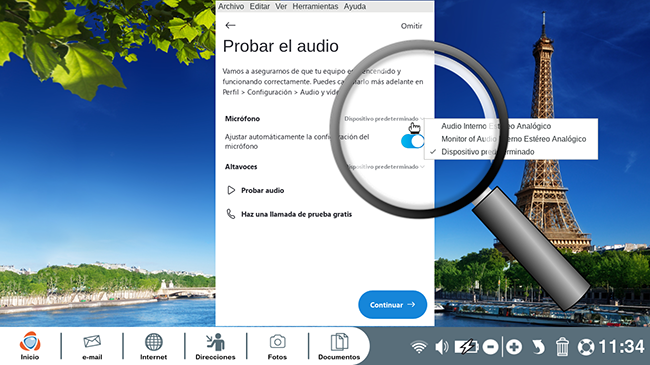
Task: Open the e-mail taskbar icon
Action: click(92, 346)
